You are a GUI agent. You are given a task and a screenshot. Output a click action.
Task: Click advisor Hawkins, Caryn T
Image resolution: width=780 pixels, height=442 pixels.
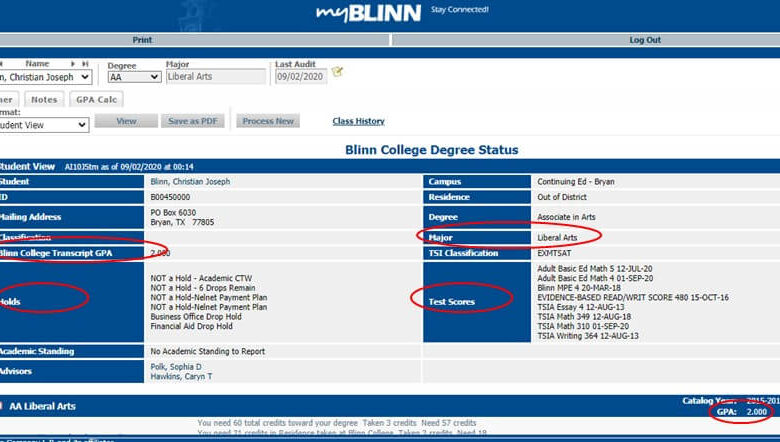tap(181, 376)
